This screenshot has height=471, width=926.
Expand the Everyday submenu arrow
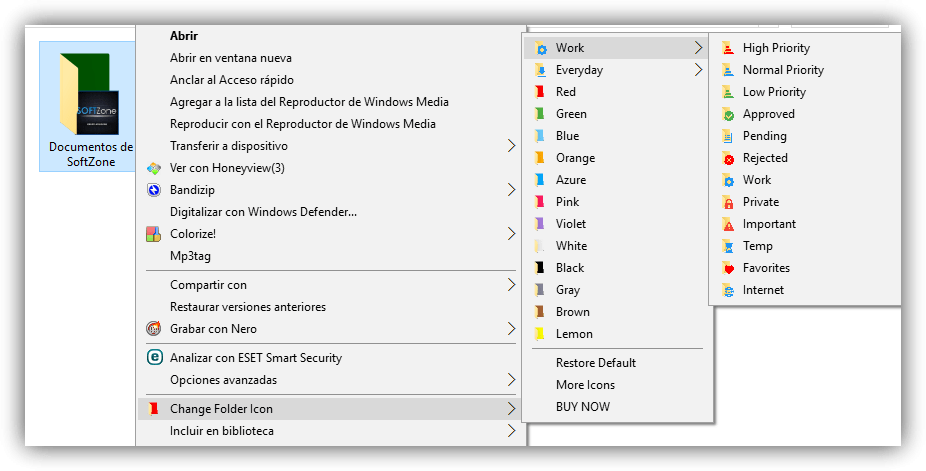(698, 70)
